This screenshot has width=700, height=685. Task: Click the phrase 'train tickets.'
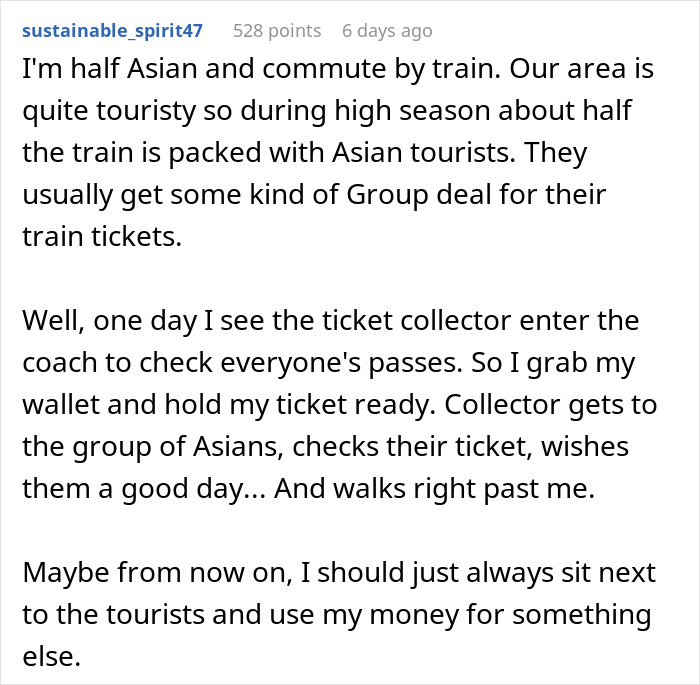[x=102, y=236]
